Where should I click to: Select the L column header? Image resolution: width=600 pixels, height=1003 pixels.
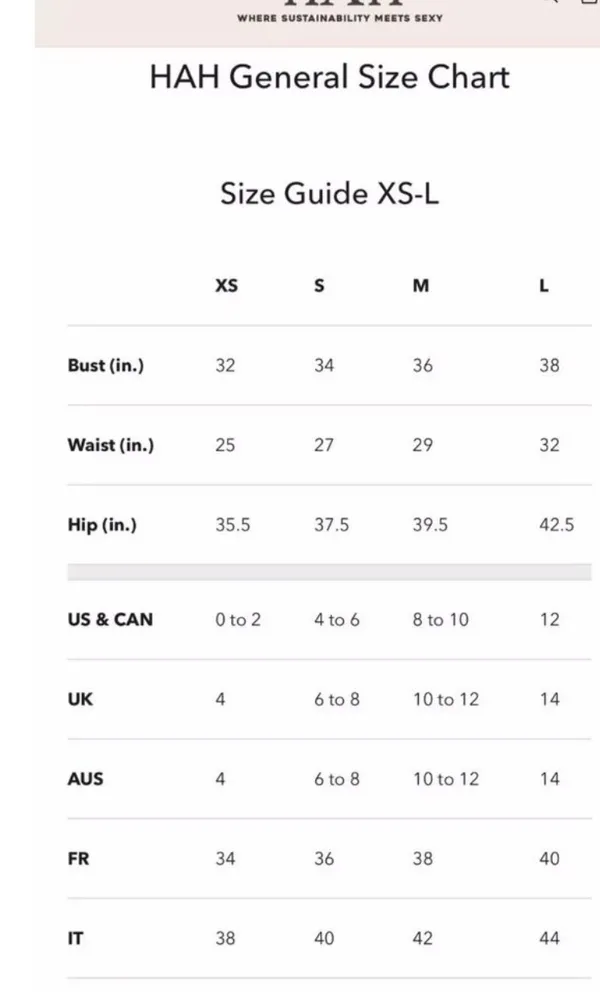pos(544,285)
